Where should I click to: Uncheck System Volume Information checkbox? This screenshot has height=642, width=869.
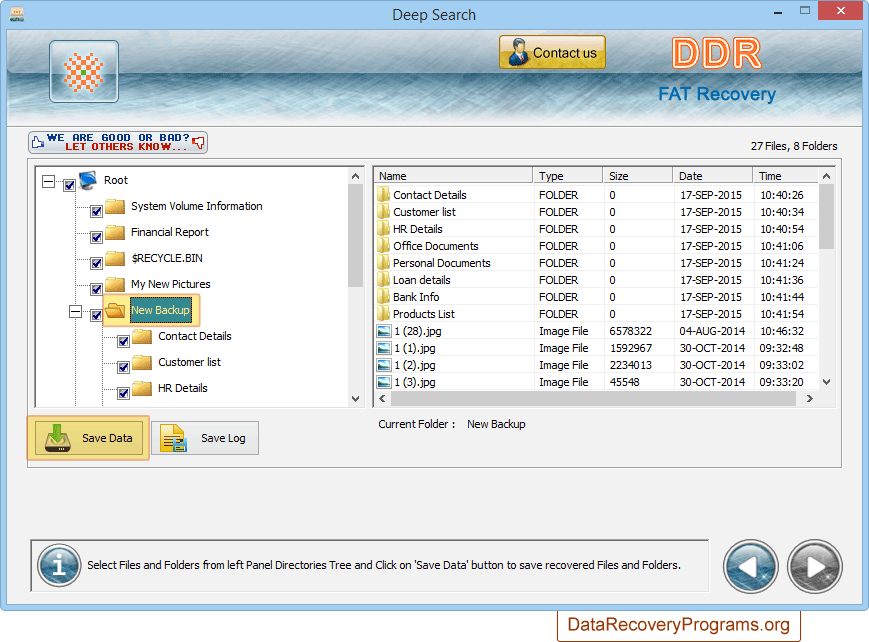point(96,211)
